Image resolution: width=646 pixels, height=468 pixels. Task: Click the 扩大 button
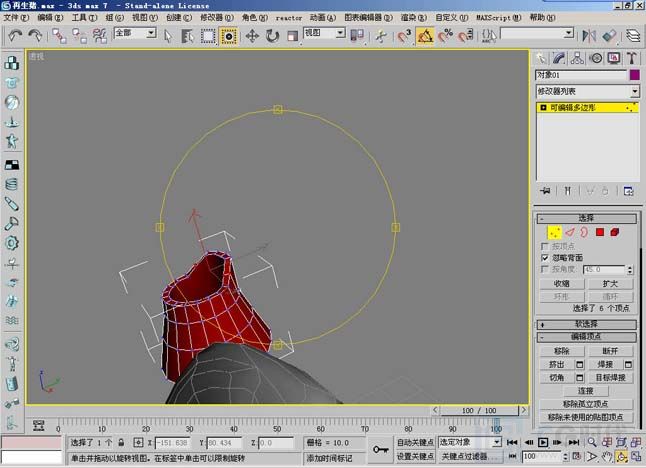click(x=610, y=284)
